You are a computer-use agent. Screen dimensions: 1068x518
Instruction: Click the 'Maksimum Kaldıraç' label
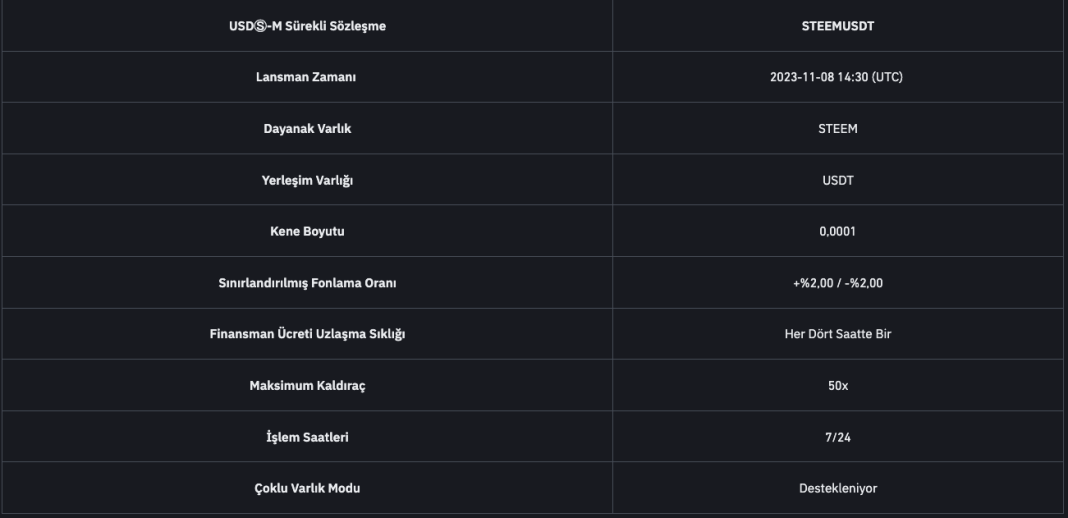[x=307, y=385]
